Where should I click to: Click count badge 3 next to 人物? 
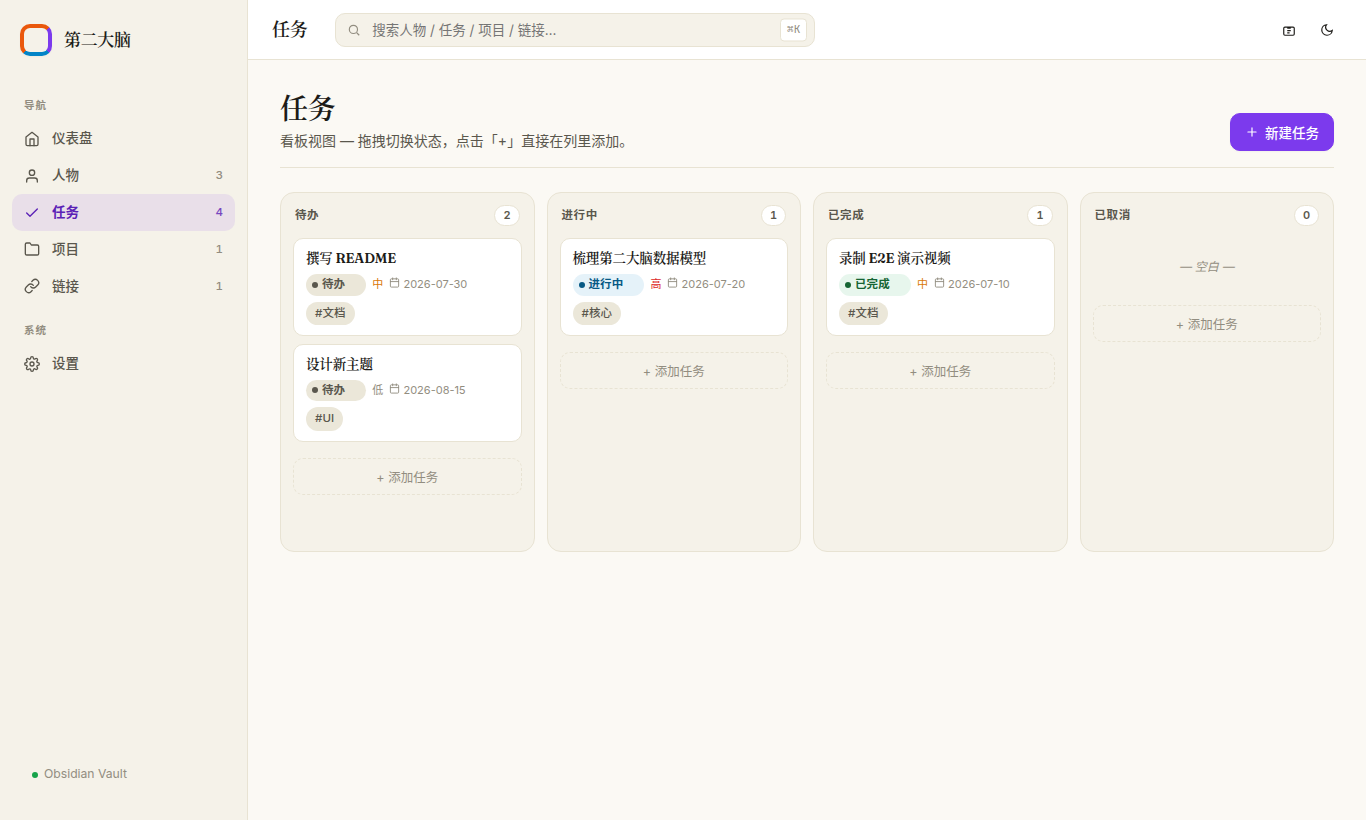[219, 175]
